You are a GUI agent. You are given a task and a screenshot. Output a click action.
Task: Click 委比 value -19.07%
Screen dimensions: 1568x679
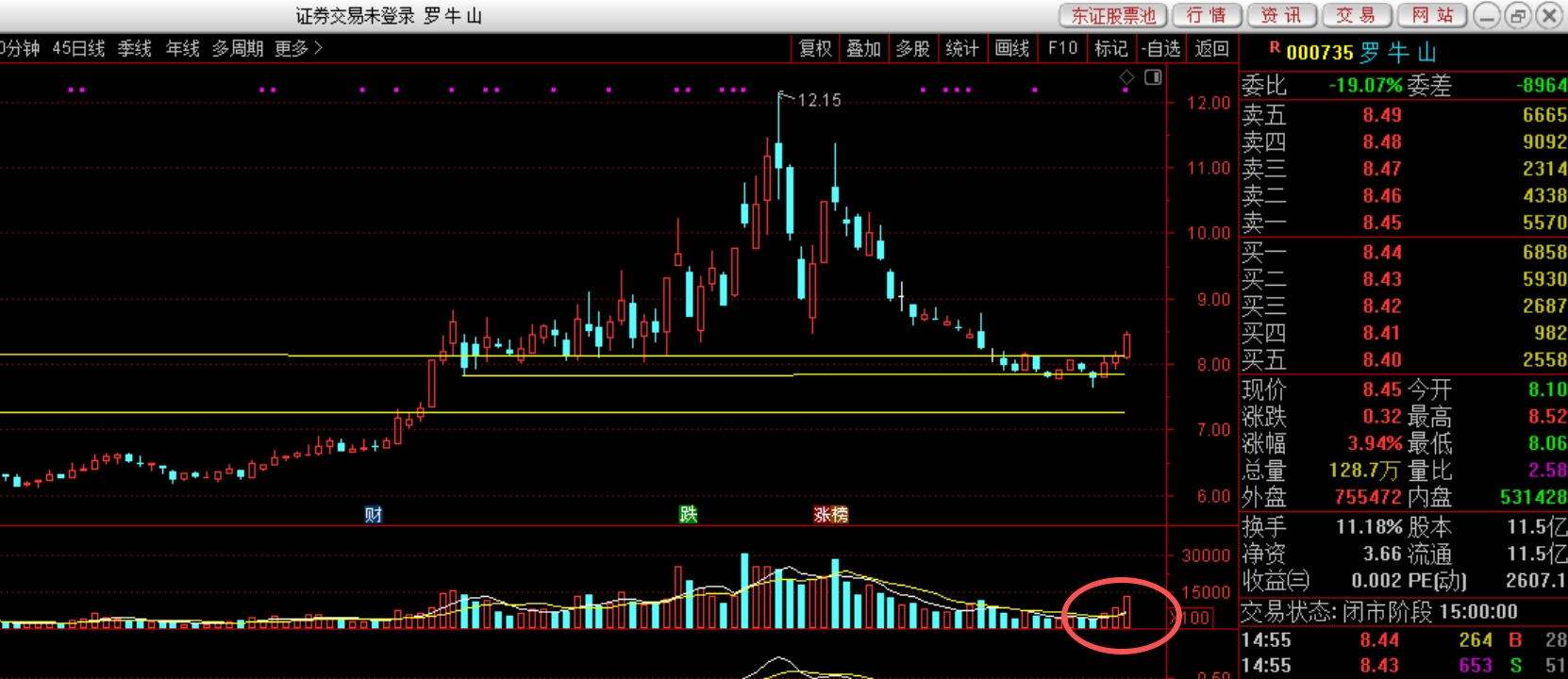pyautogui.click(x=1365, y=85)
